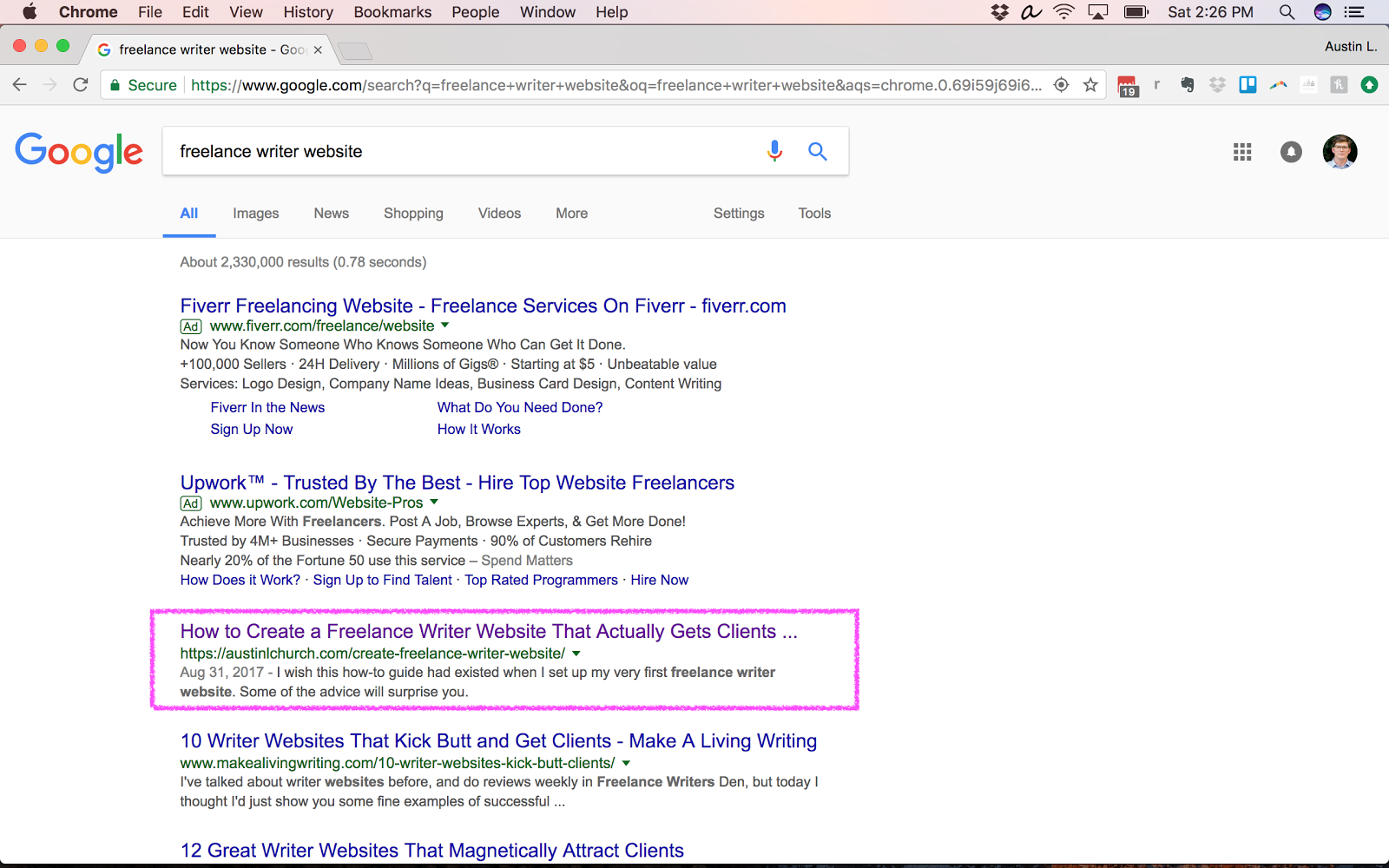This screenshot has height=868, width=1389.
Task: Expand the Upwork ad URL dropdown arrow
Action: (434, 503)
